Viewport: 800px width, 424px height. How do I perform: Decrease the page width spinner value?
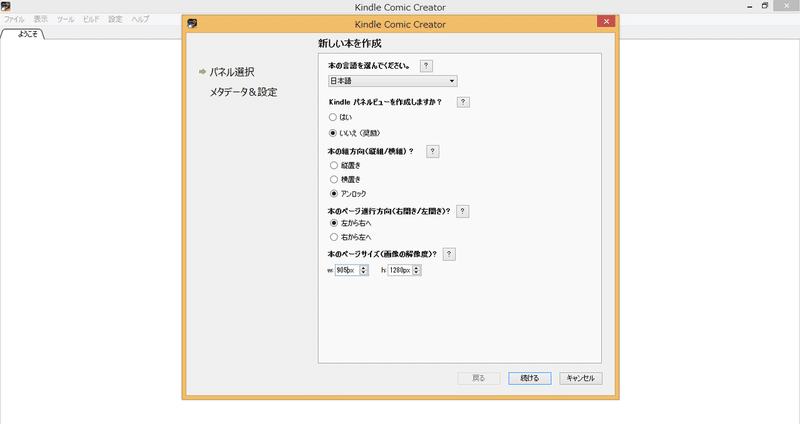[364, 273]
